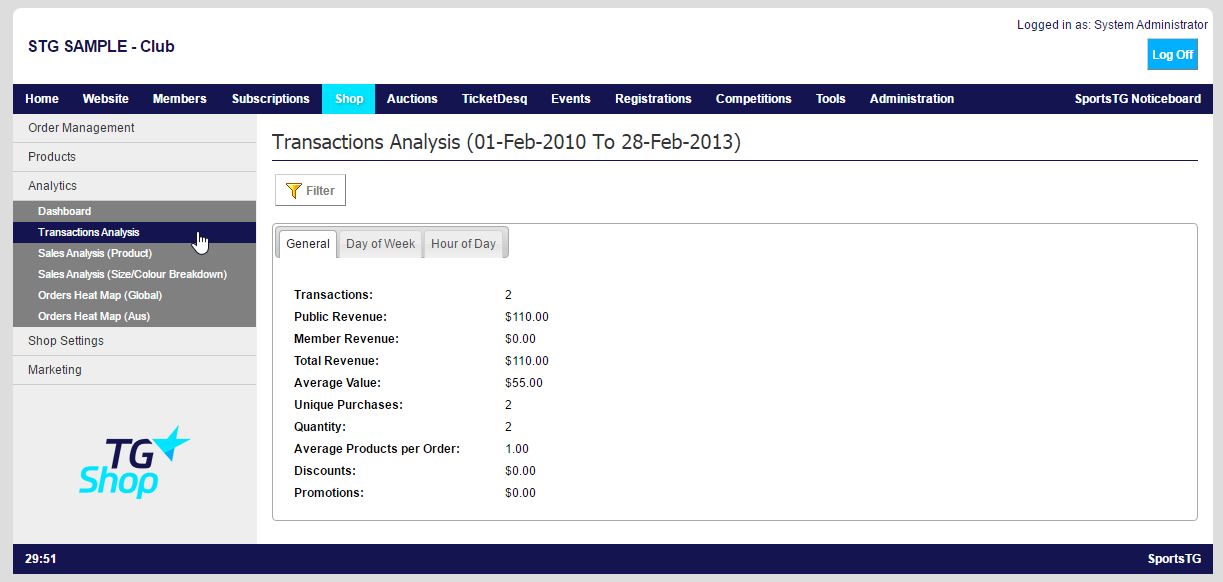Open the Events menu
This screenshot has height=582, width=1223.
click(x=571, y=99)
